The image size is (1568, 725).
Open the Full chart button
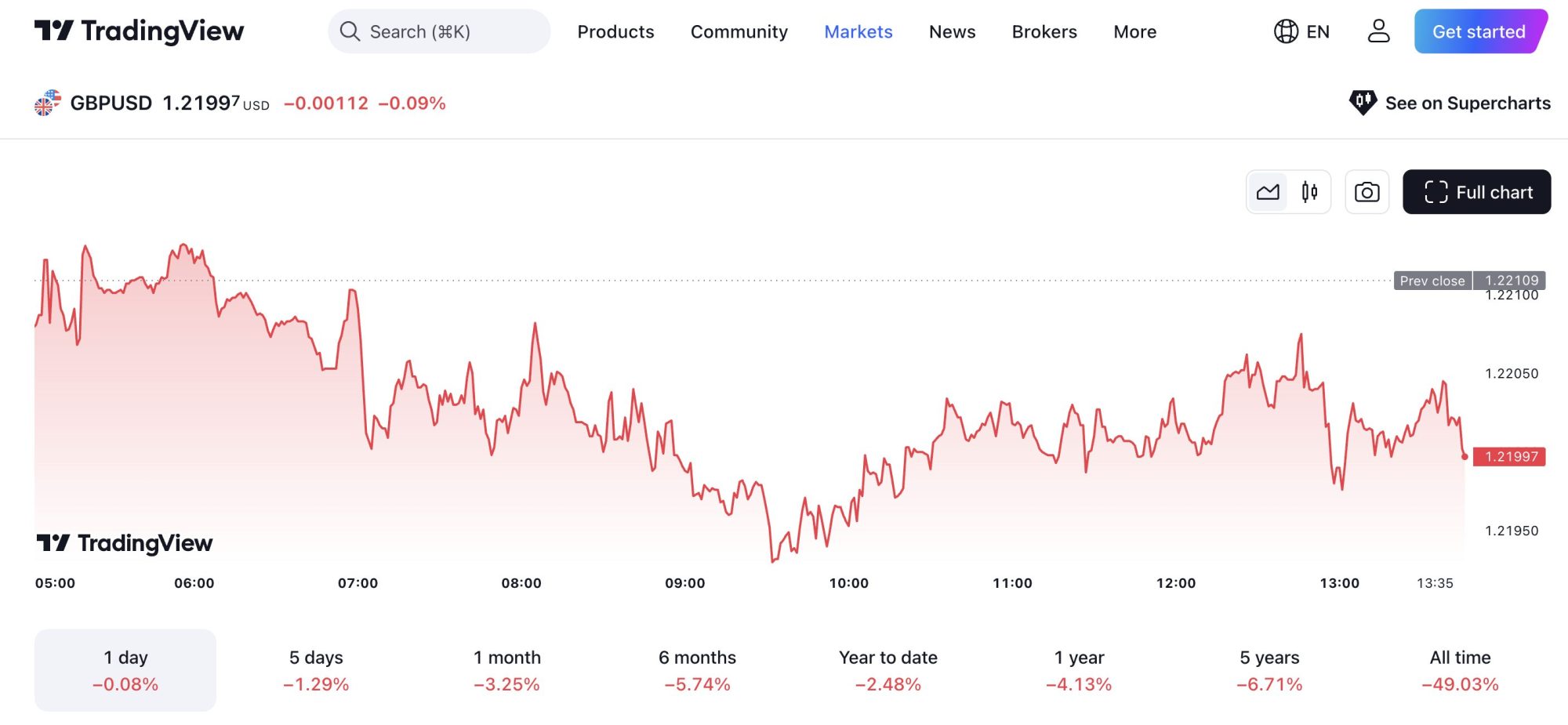[1476, 192]
